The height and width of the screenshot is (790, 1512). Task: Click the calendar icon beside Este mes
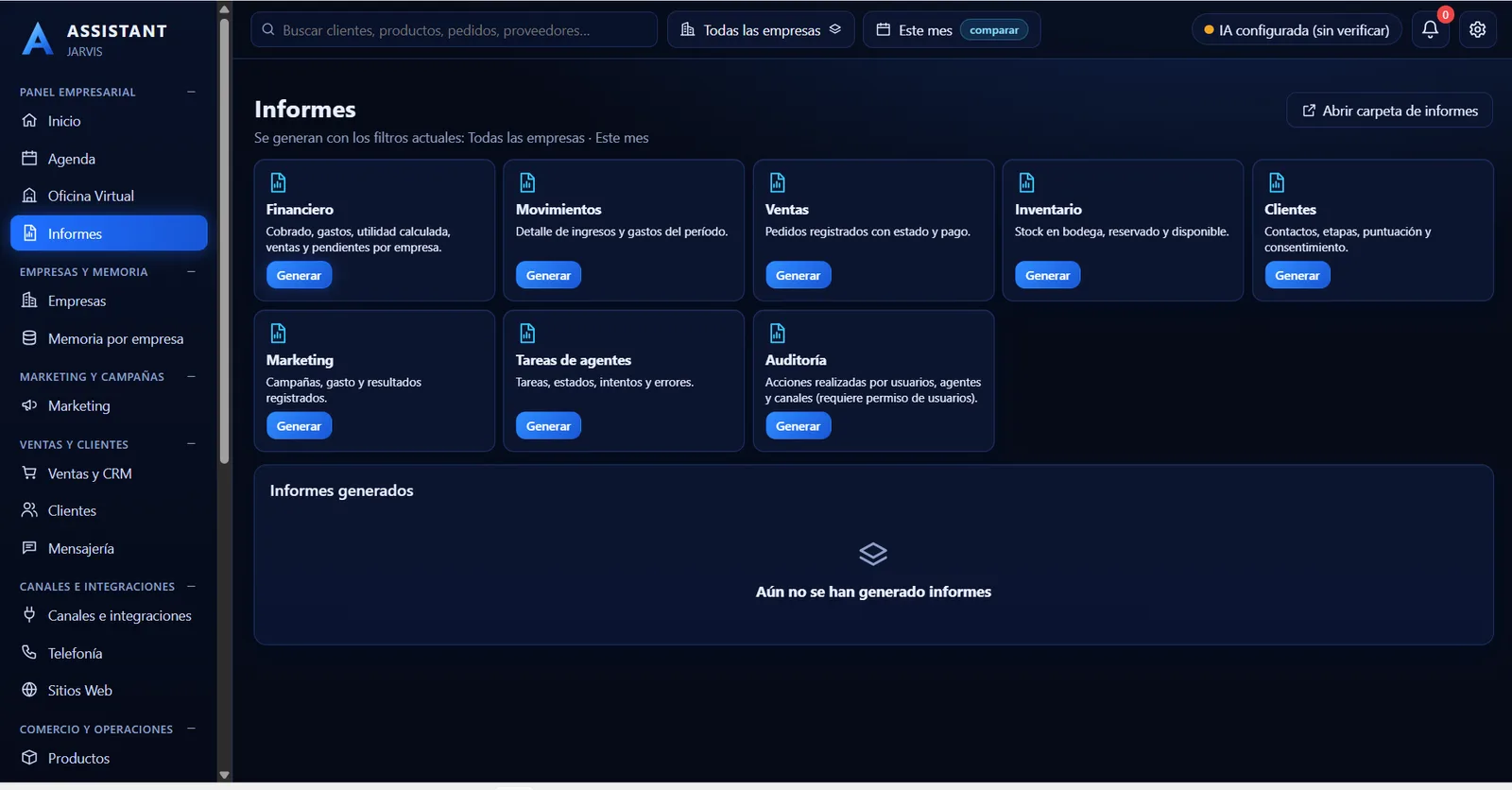click(x=884, y=29)
